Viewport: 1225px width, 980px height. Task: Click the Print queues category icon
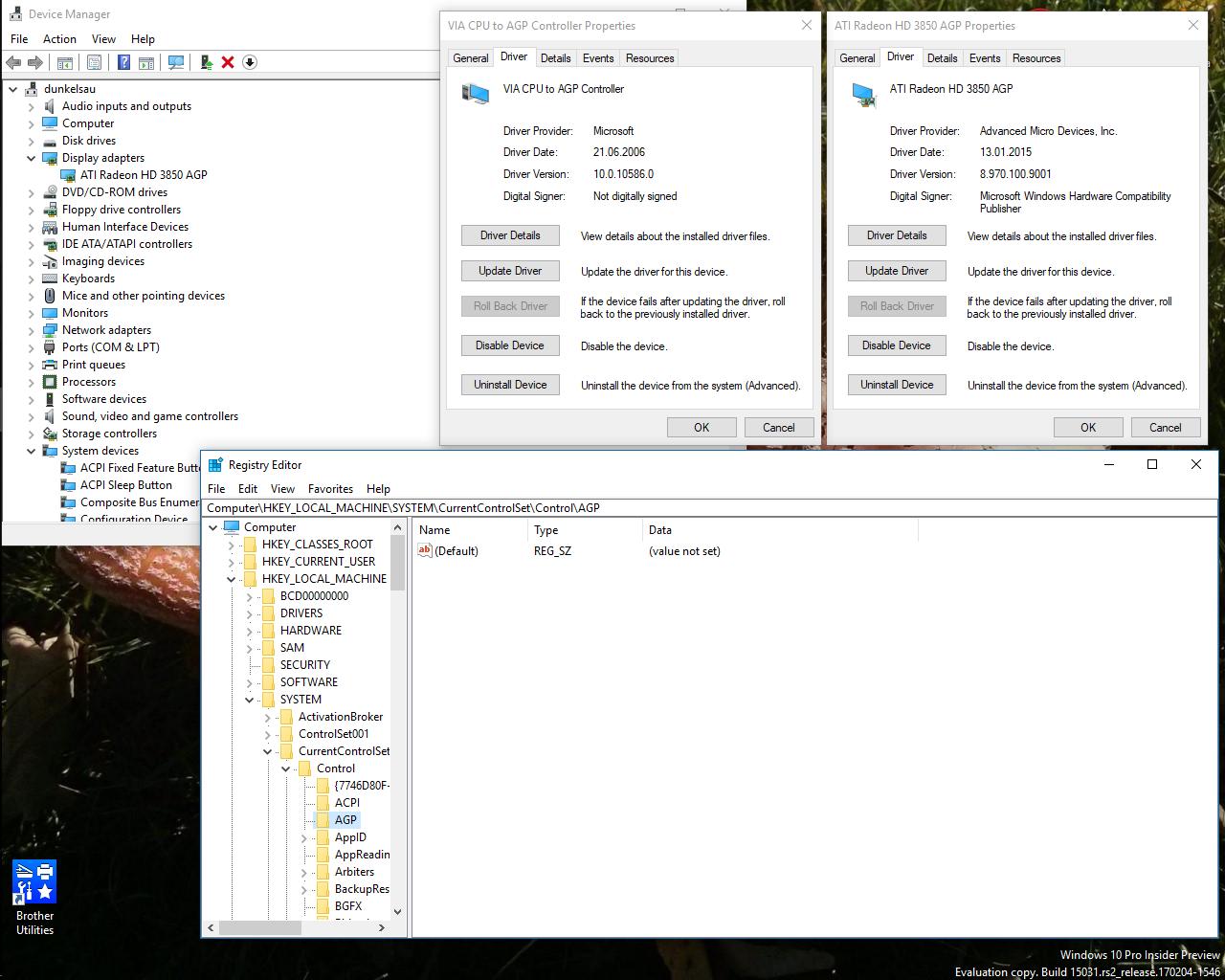(x=50, y=365)
